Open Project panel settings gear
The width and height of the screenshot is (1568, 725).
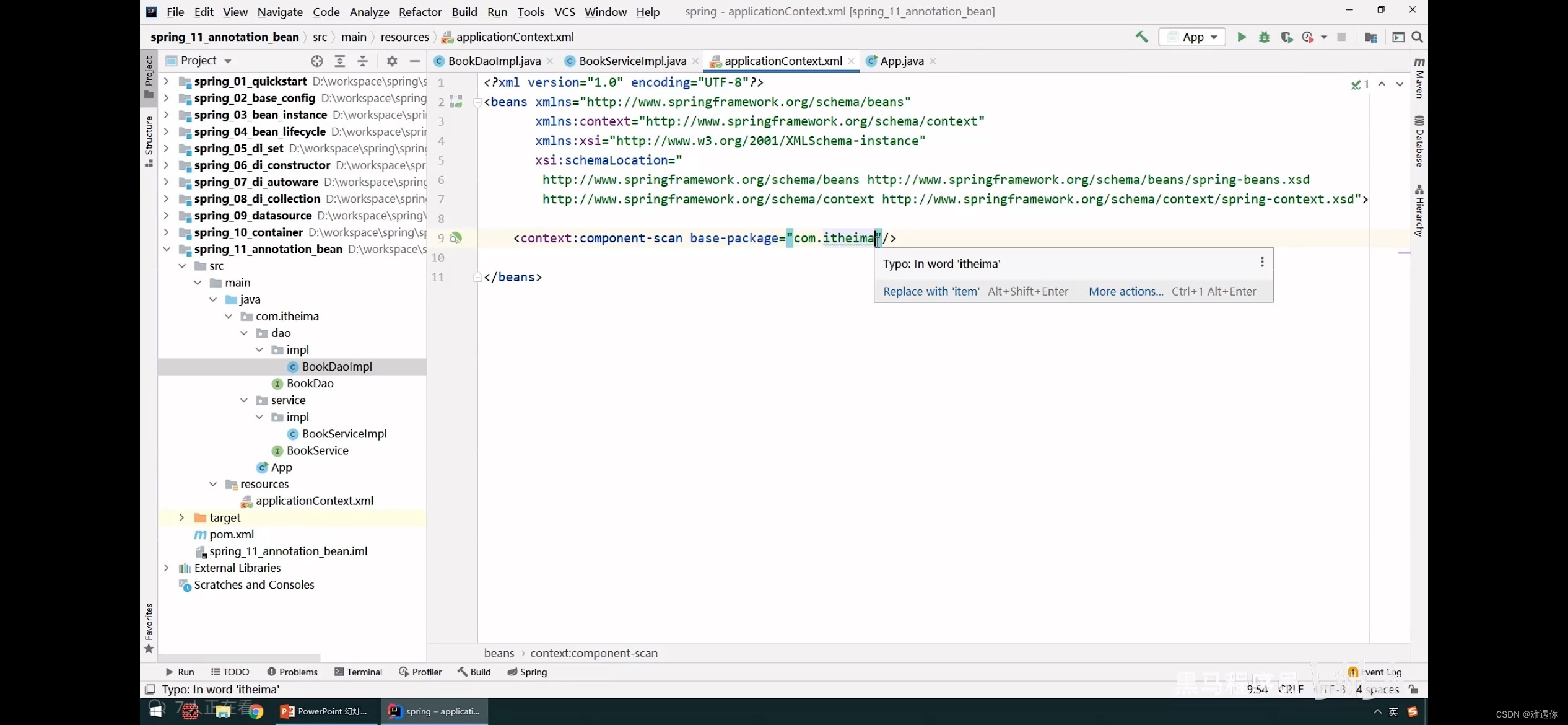[392, 61]
